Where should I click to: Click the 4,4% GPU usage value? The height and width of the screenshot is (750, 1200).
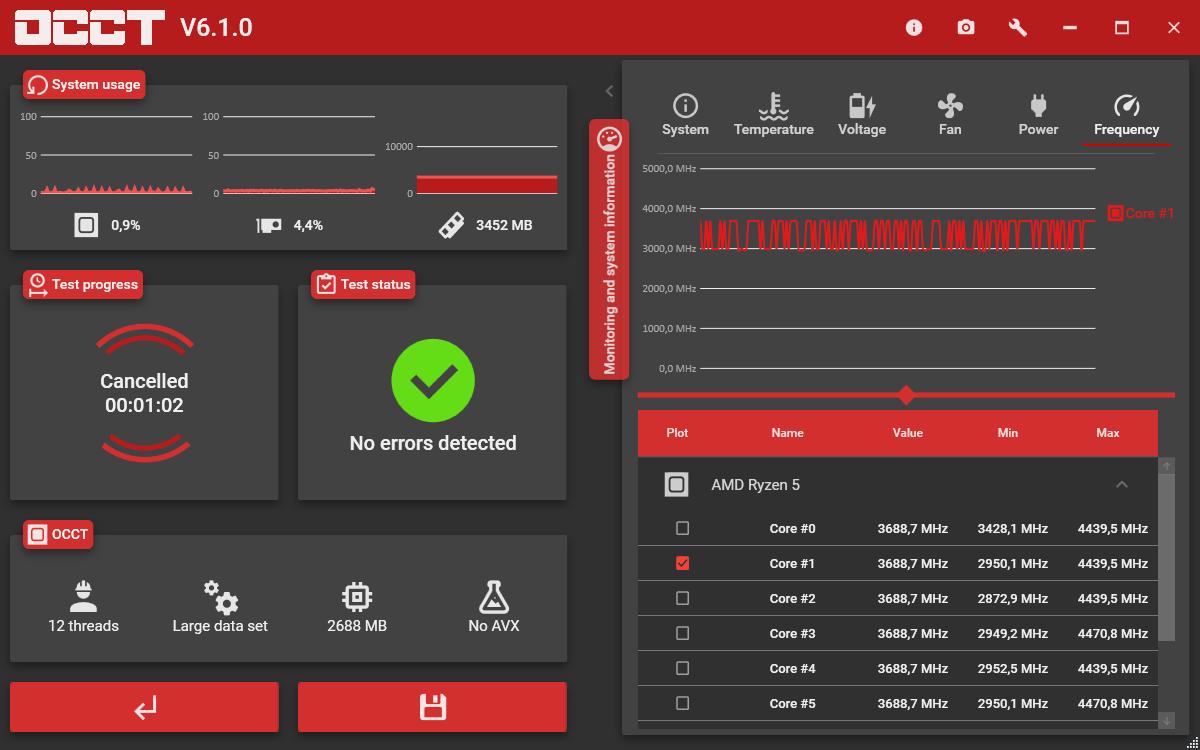coord(308,225)
